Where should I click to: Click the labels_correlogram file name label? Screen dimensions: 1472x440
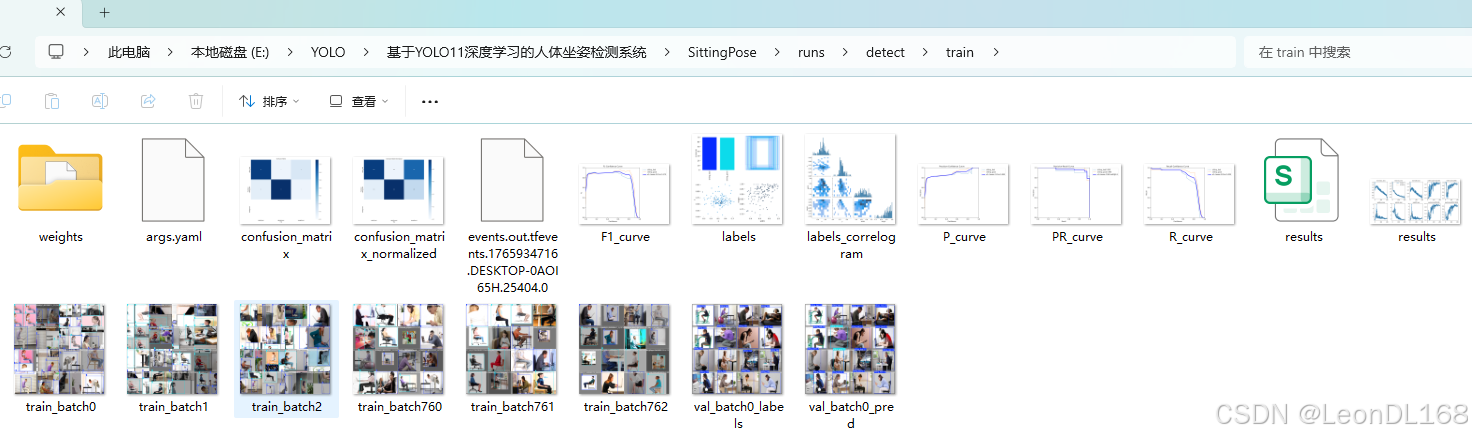pyautogui.click(x=851, y=245)
